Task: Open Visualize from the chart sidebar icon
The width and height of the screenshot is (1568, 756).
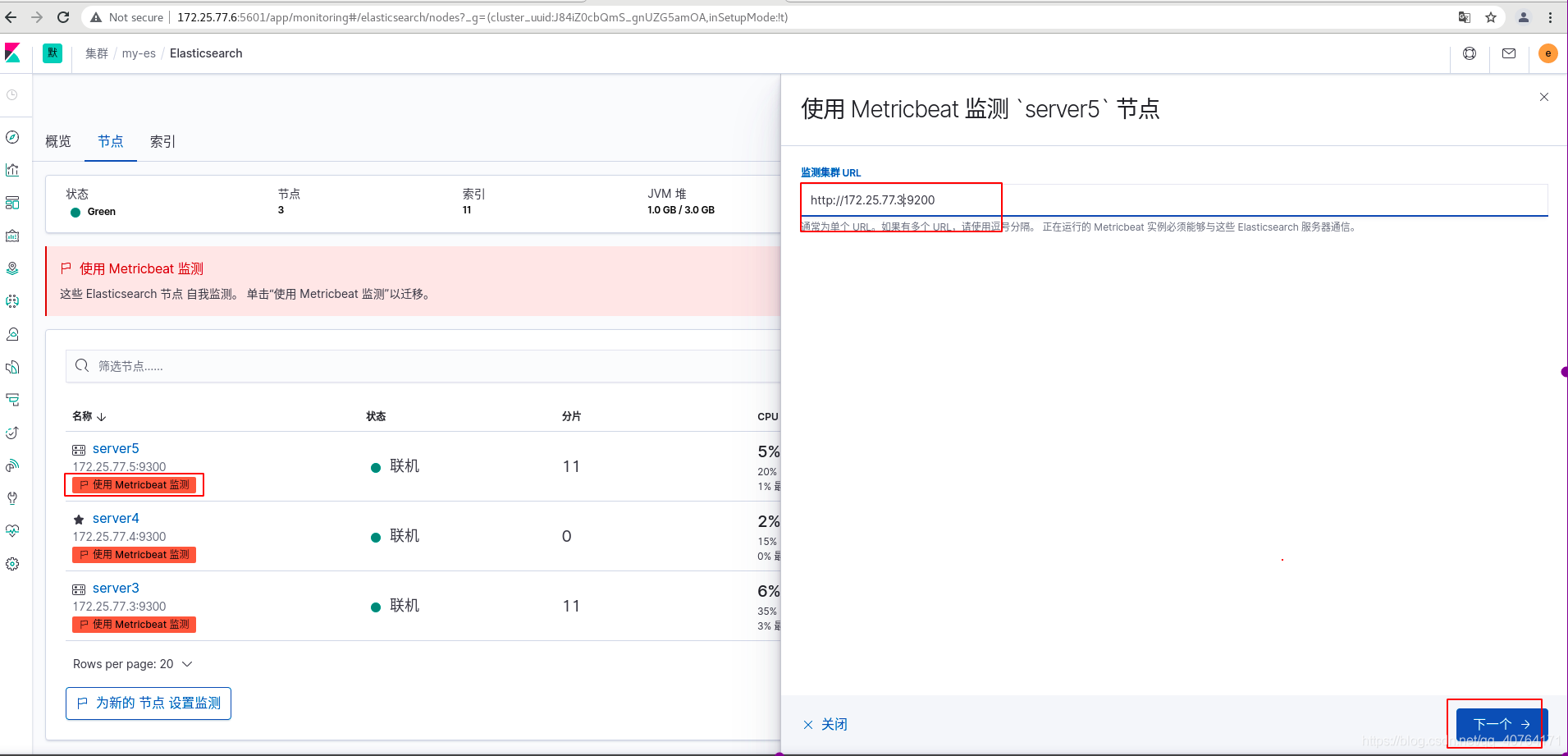Action: coord(12,170)
